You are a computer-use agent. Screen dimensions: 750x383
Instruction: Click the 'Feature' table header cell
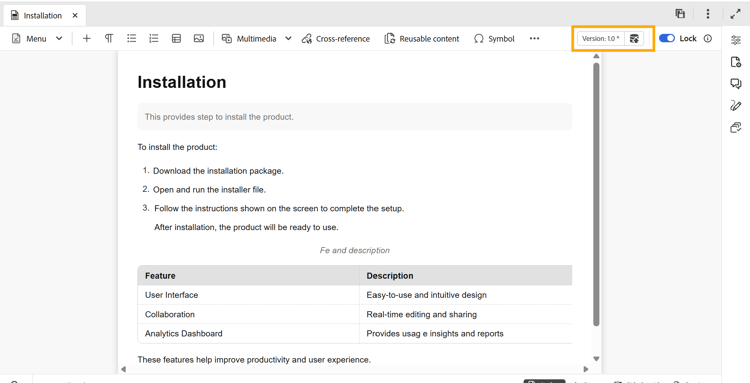point(248,275)
